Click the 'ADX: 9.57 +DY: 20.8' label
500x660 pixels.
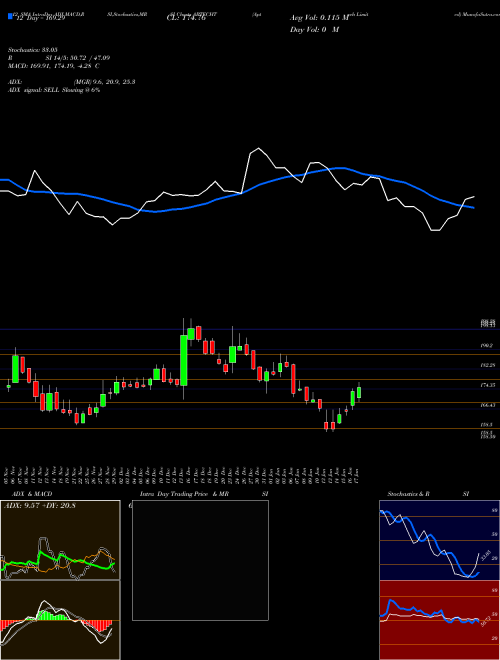tap(40, 505)
